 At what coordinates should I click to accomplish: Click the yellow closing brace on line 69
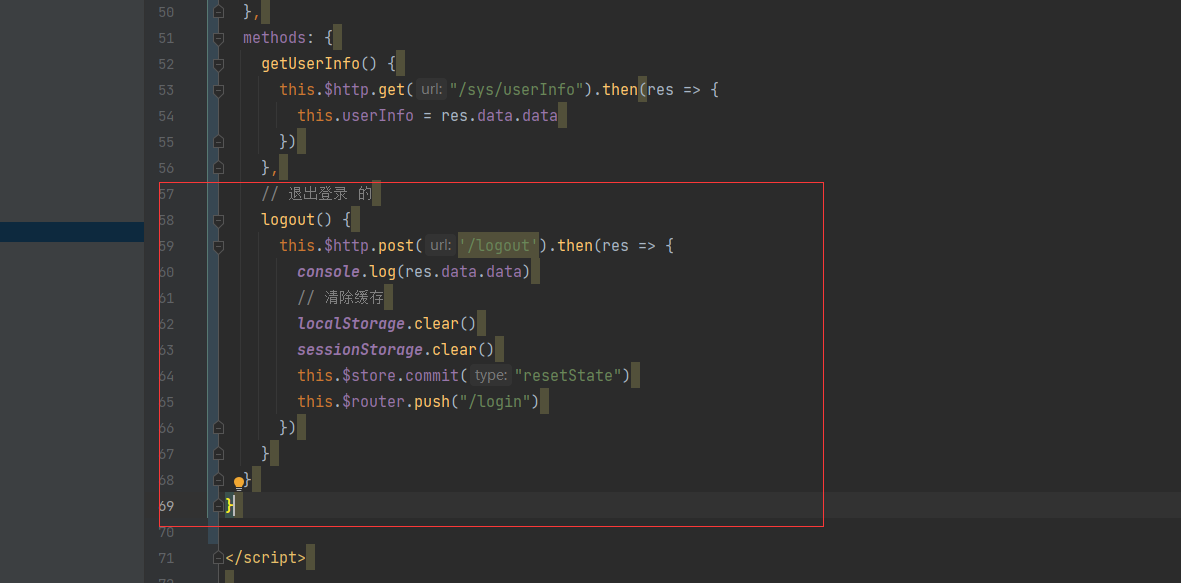click(230, 505)
